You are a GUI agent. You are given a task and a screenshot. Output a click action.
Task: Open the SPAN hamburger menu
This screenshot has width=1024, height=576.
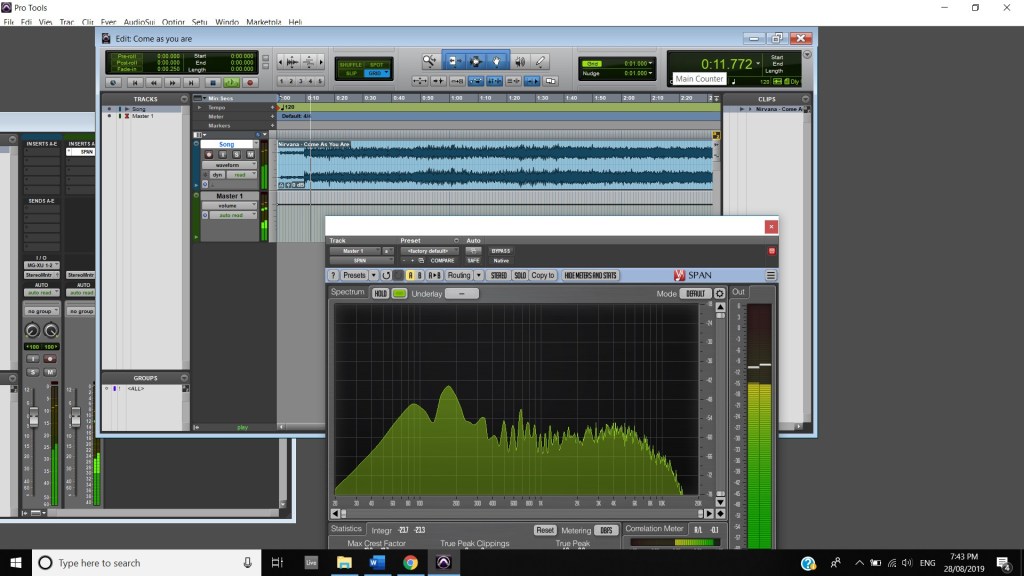coord(771,275)
